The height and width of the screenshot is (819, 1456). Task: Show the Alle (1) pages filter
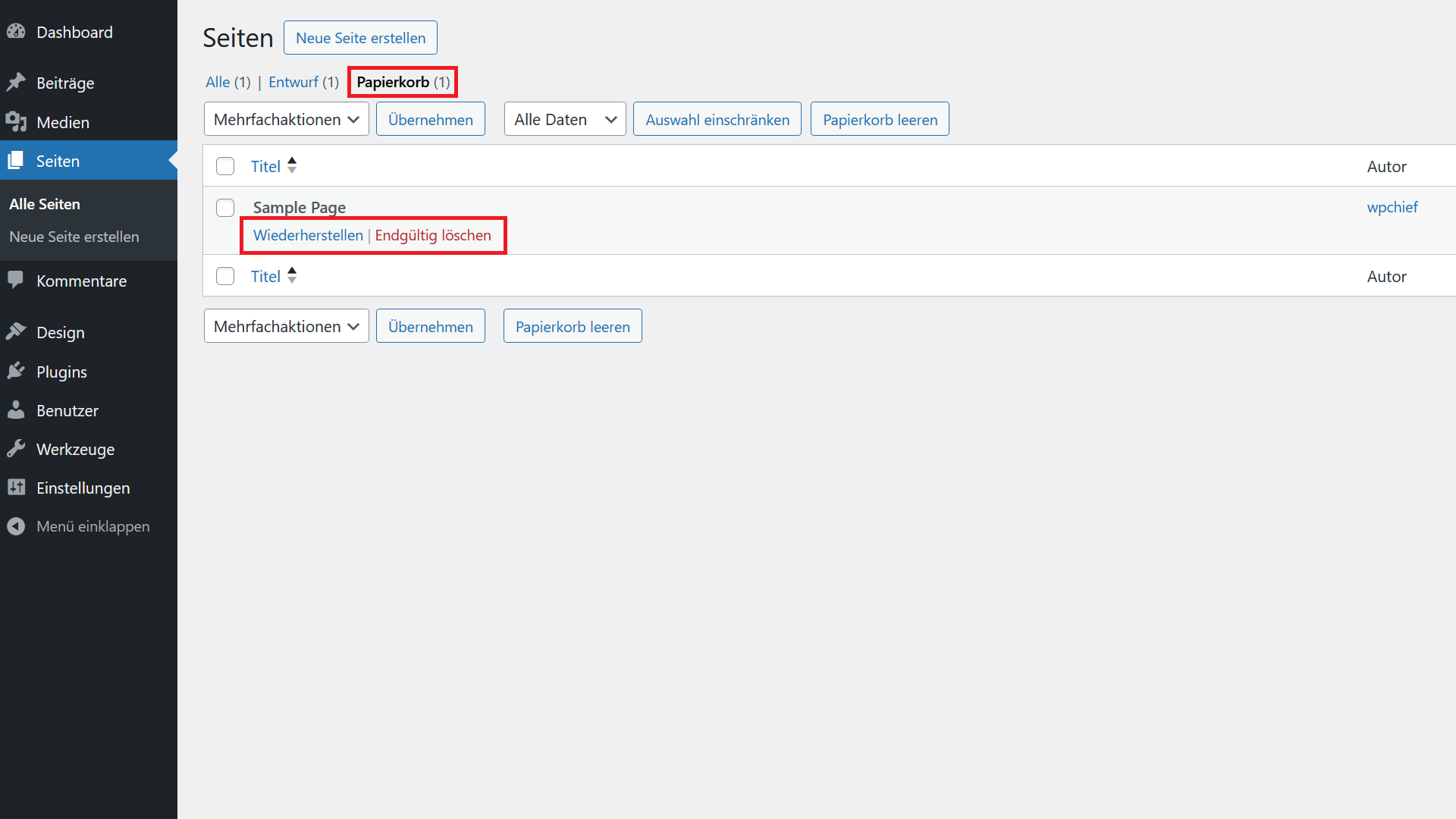point(228,82)
